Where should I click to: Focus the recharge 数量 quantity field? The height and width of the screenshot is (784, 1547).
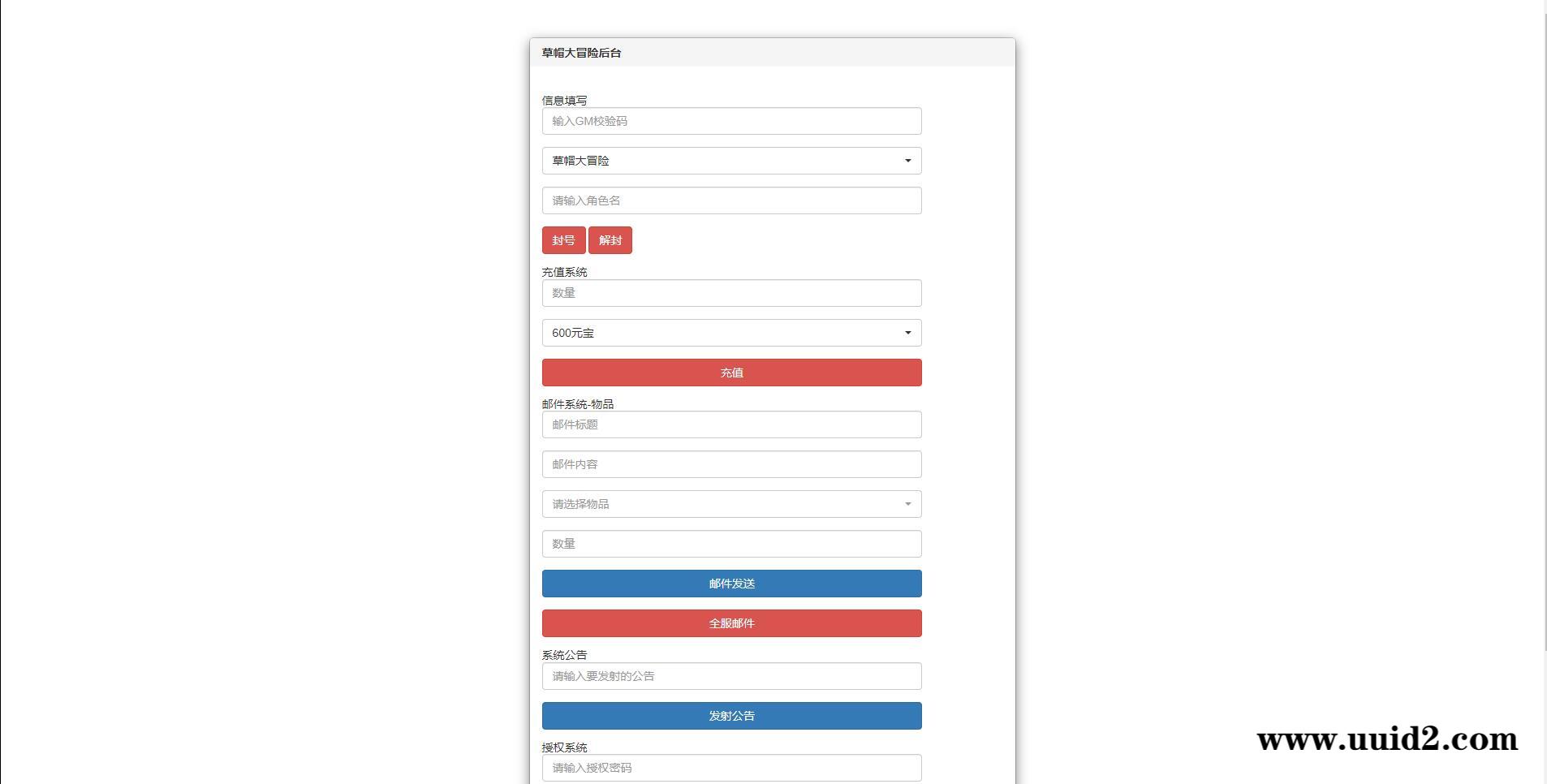[731, 293]
